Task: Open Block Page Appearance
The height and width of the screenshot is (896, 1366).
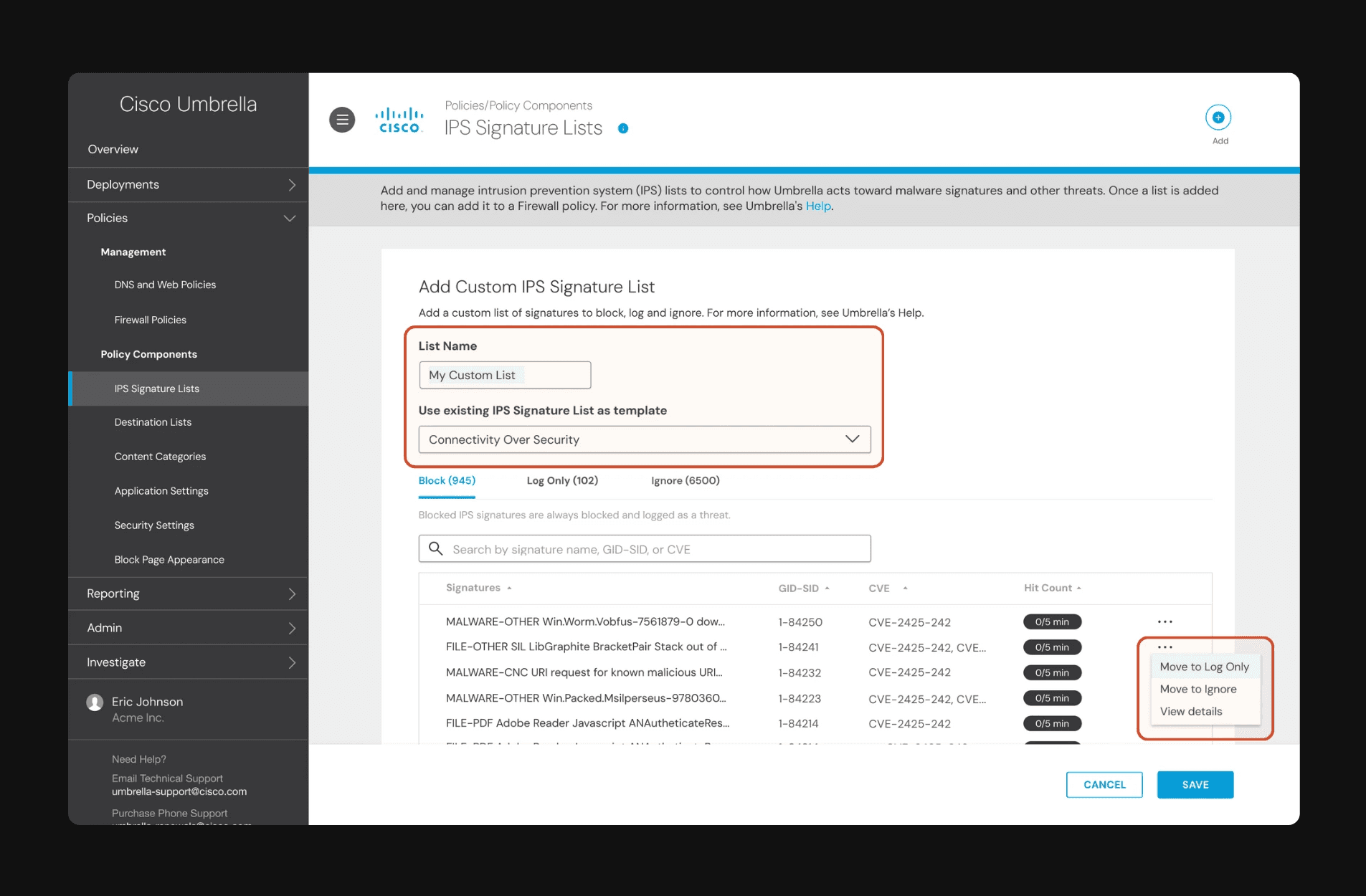Action: coord(169,560)
